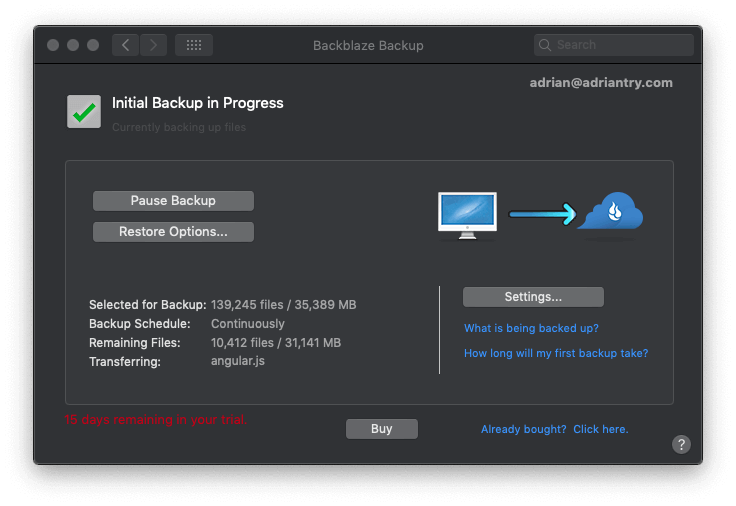Open help with the question mark icon
Viewport: 736px width, 506px height.
click(x=681, y=445)
